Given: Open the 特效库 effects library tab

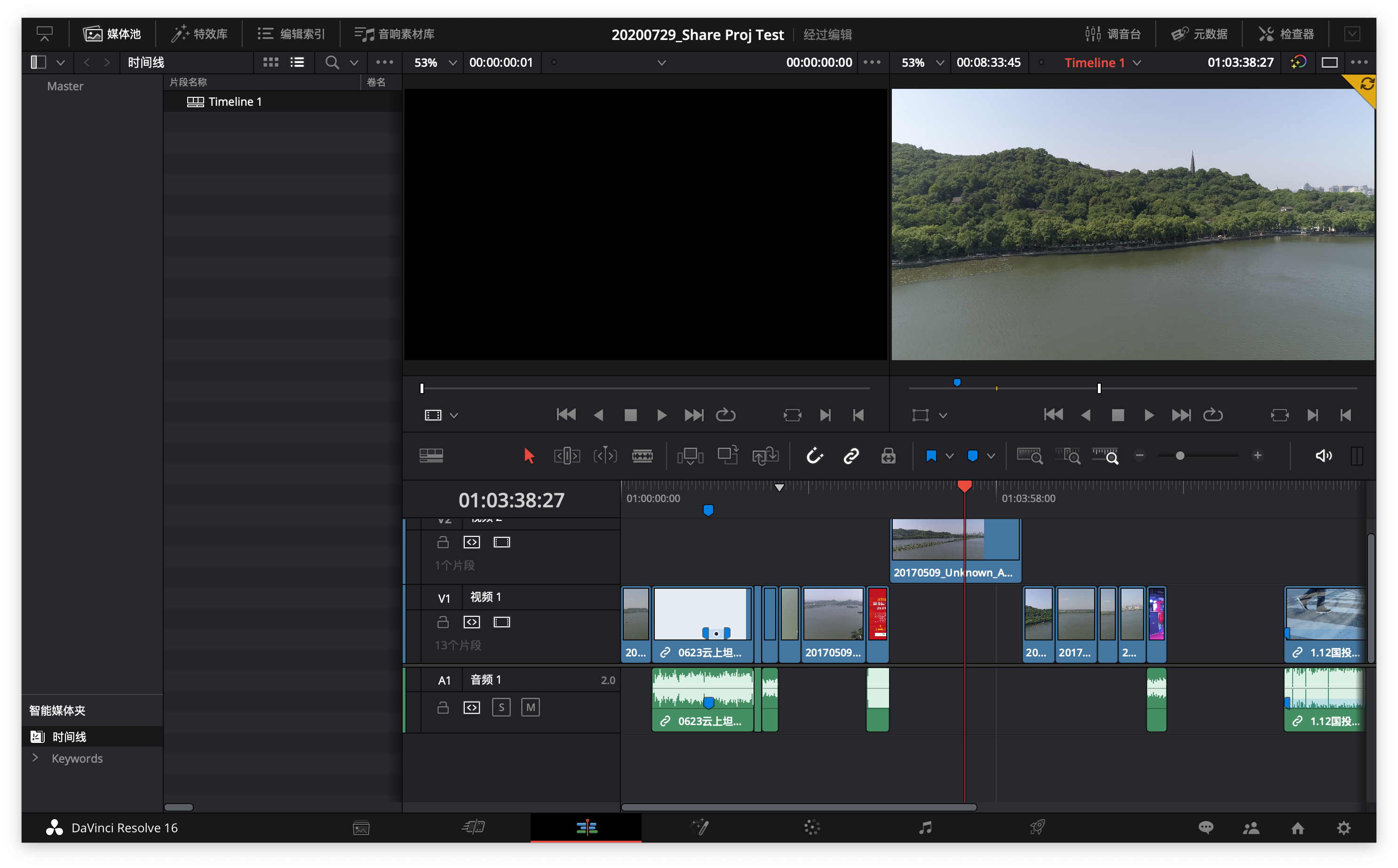Looking at the screenshot, I should [199, 34].
